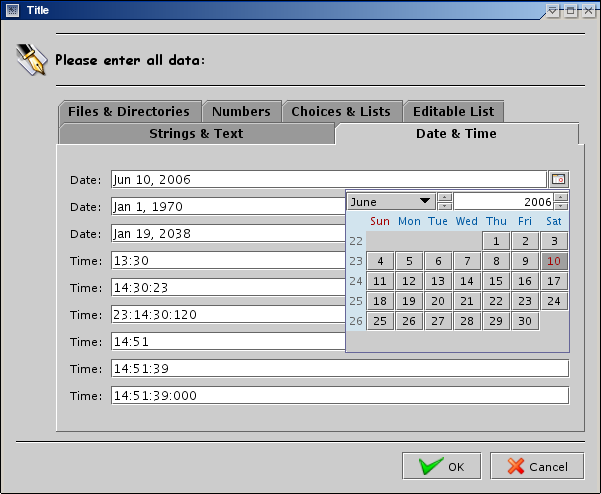This screenshot has height=494, width=601.
Task: Open the Numbers tab
Action: click(x=241, y=111)
